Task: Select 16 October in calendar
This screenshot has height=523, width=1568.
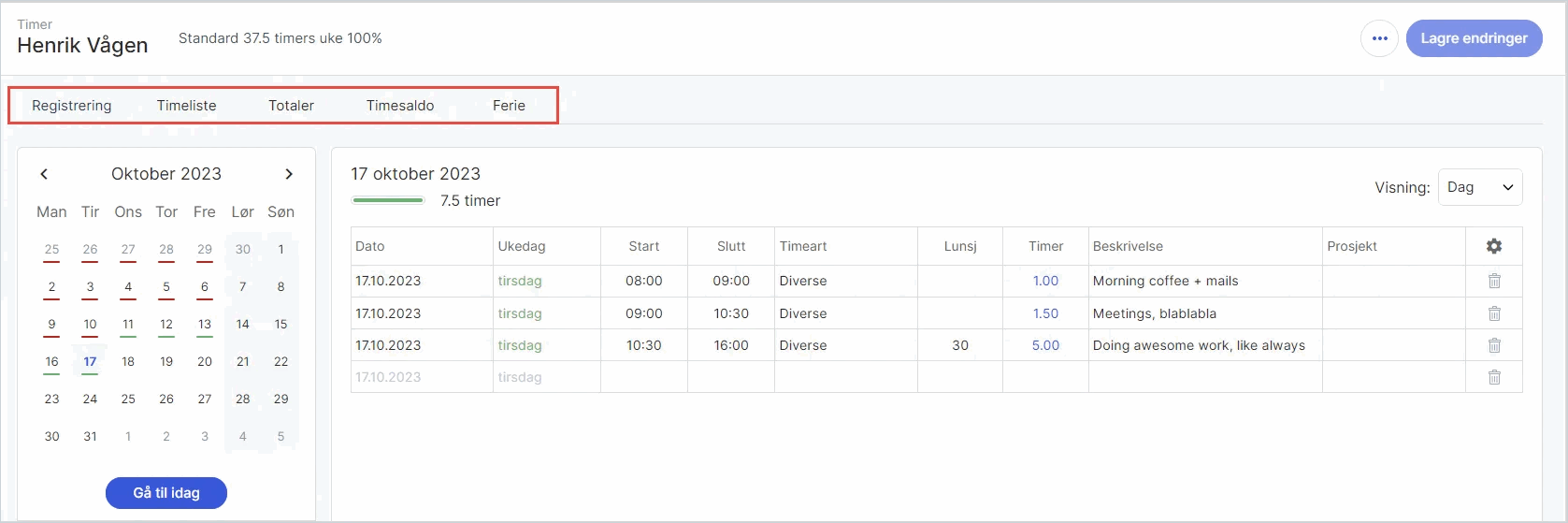Action: pyautogui.click(x=51, y=362)
